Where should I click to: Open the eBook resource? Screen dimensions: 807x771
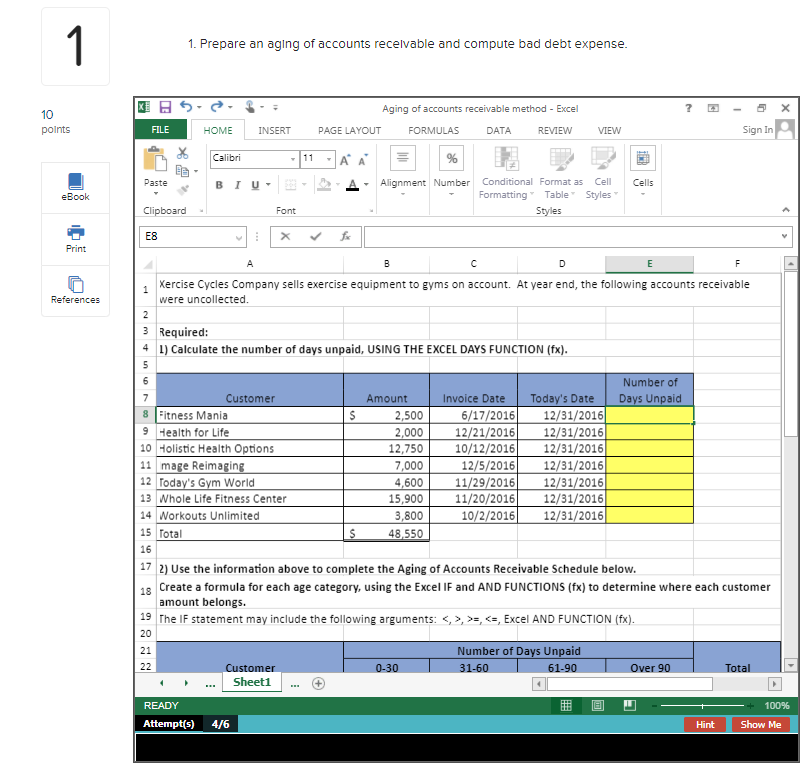(76, 187)
